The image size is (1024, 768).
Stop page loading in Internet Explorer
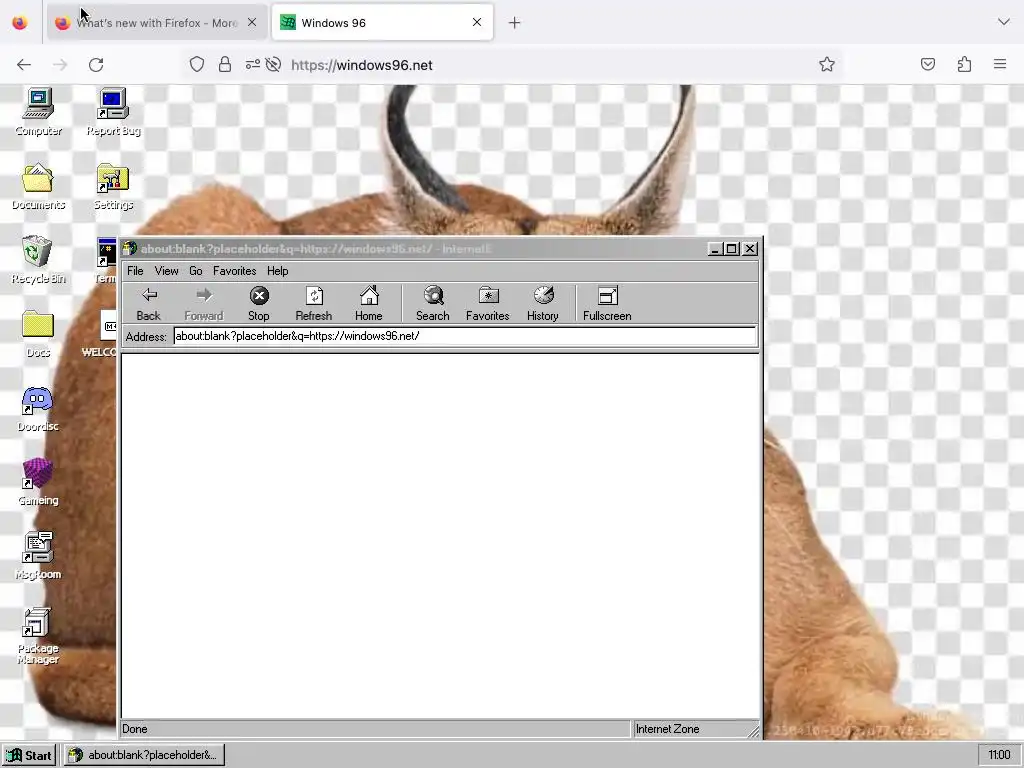259,304
